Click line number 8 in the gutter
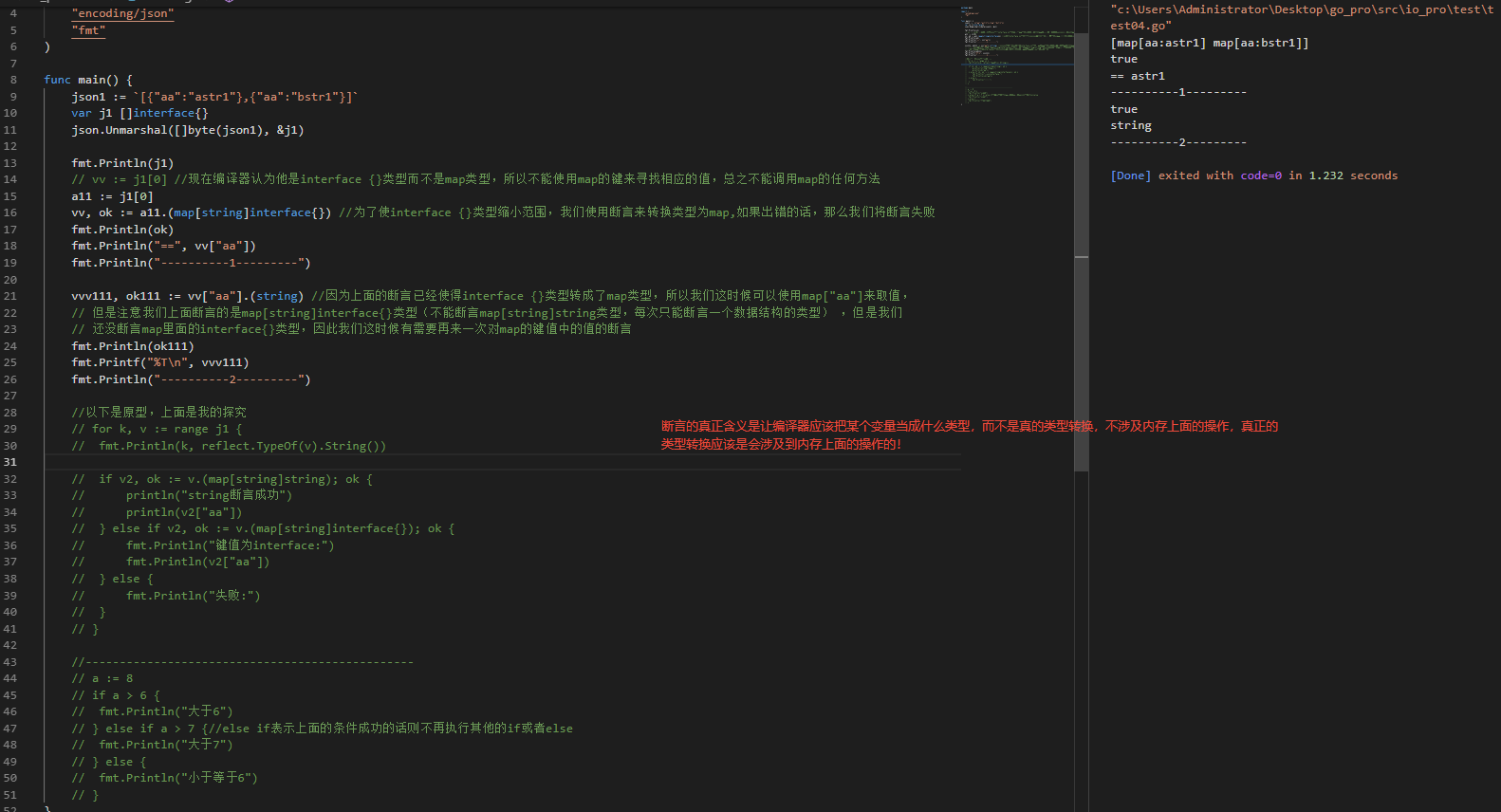 pyautogui.click(x=13, y=80)
